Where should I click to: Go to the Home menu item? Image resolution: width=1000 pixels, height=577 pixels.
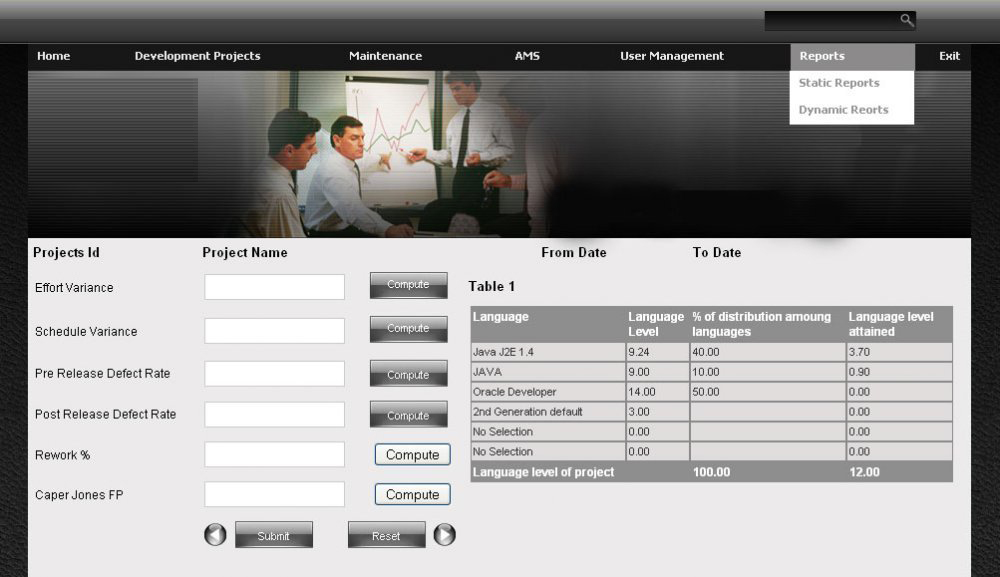[x=54, y=56]
